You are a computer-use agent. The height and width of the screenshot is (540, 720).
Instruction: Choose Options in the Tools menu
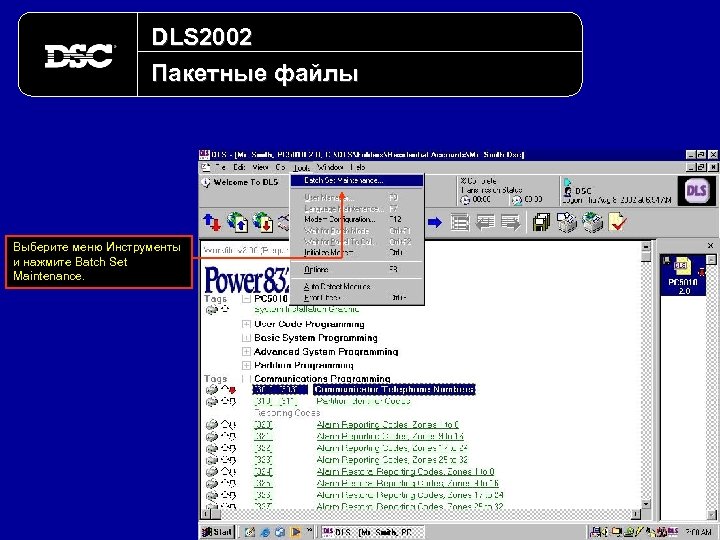357,270
